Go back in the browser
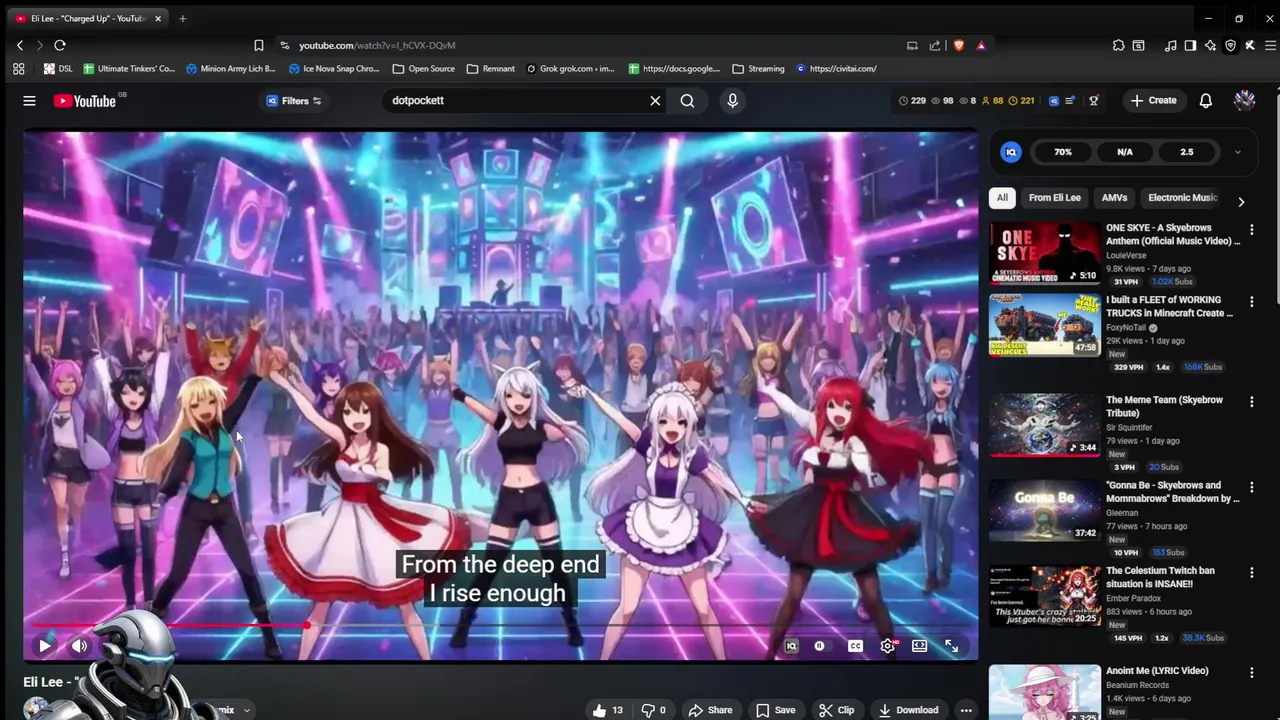Screen dimensions: 1280x720 pos(20,45)
